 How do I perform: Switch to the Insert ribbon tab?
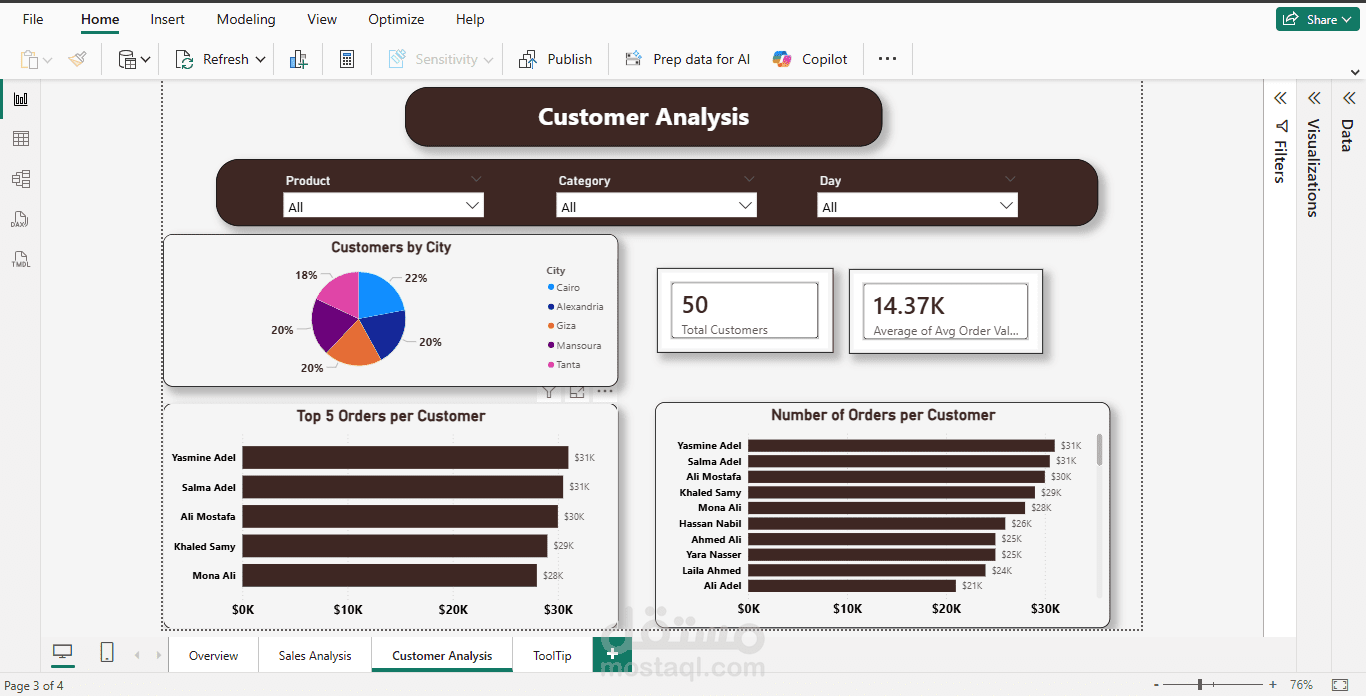[167, 19]
